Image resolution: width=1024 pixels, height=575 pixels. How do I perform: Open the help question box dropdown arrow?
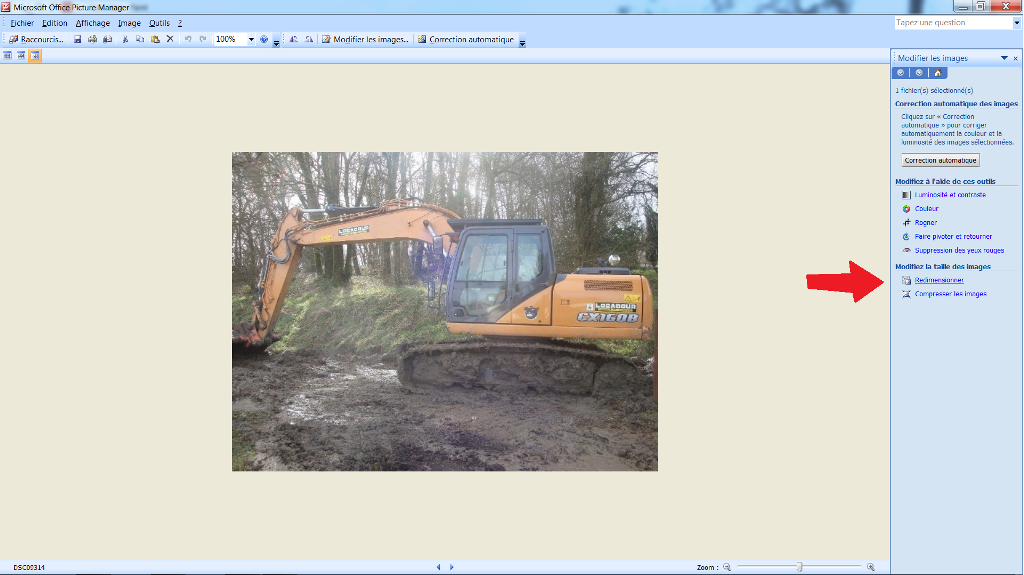[1017, 22]
